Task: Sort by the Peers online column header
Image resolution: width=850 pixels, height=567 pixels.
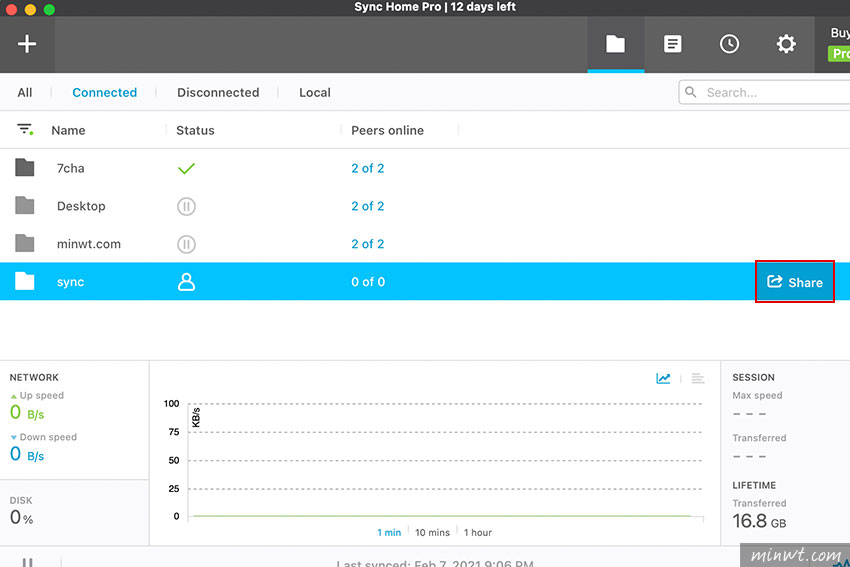Action: point(388,130)
